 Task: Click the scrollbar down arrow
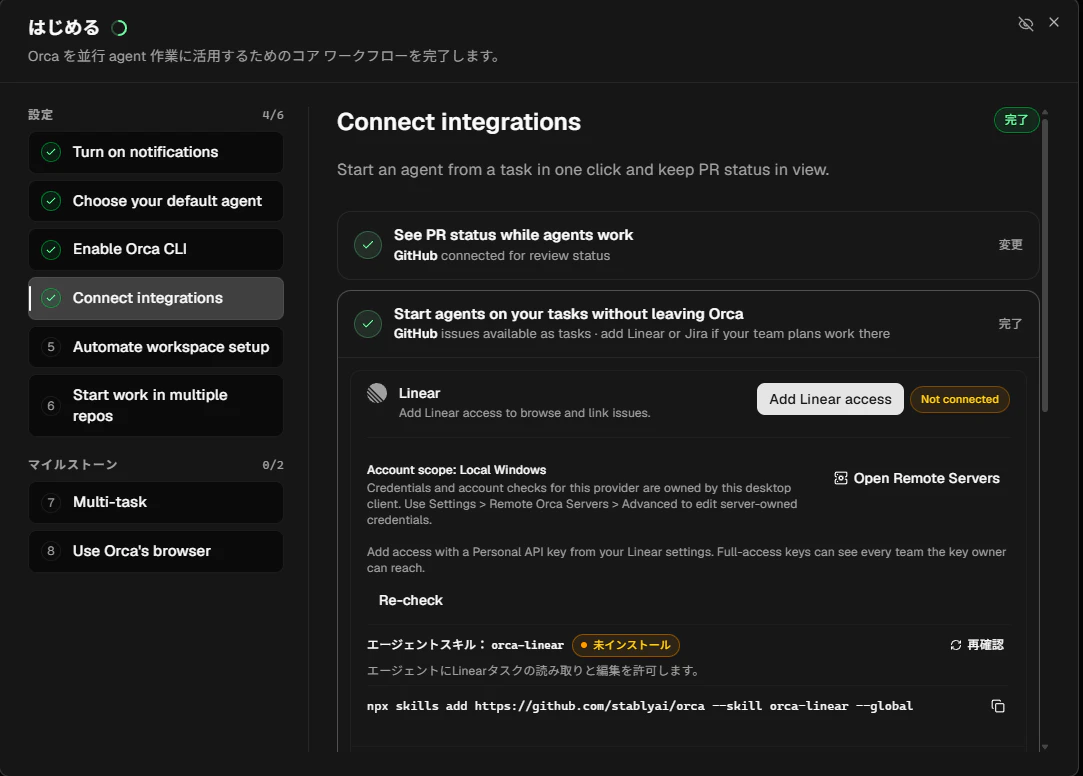click(x=1045, y=746)
